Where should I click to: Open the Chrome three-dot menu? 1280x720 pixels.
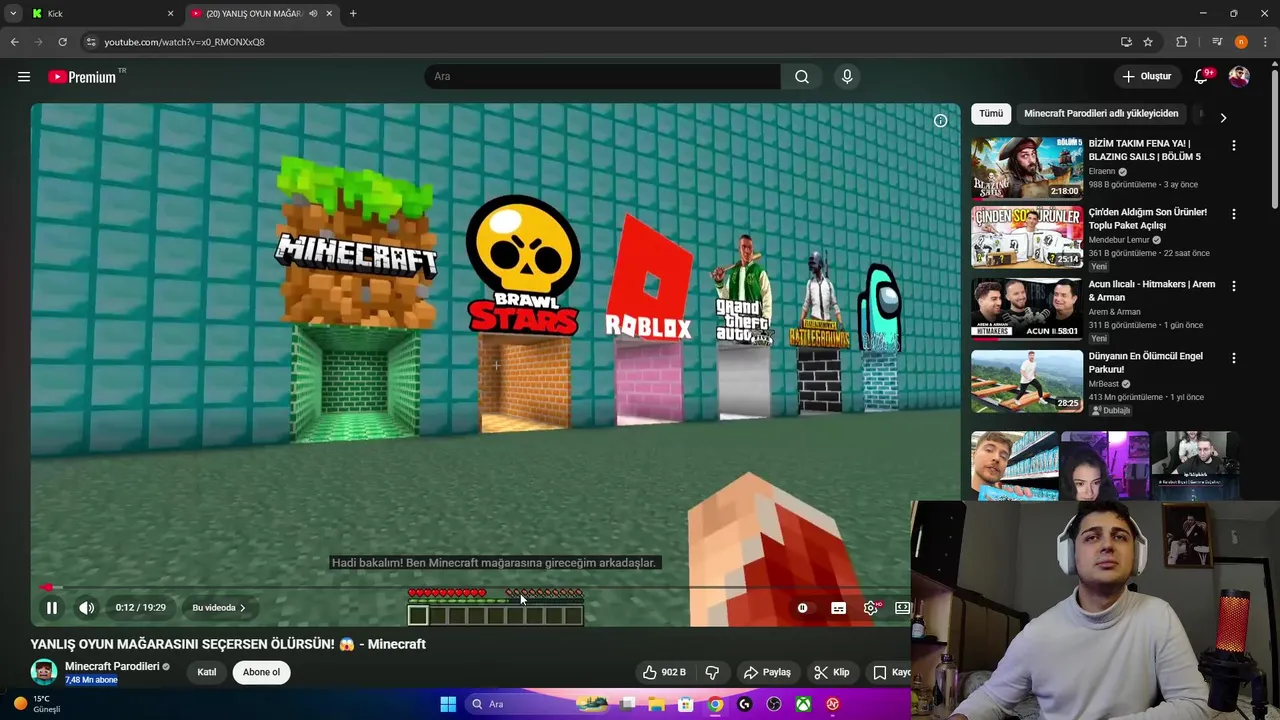(1265, 42)
